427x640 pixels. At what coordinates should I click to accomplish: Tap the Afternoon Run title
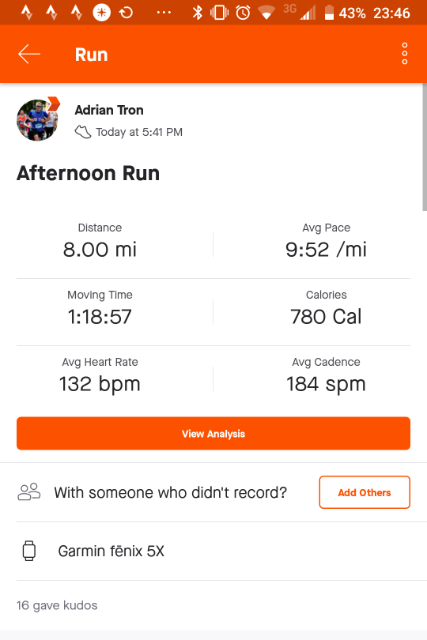pos(88,173)
